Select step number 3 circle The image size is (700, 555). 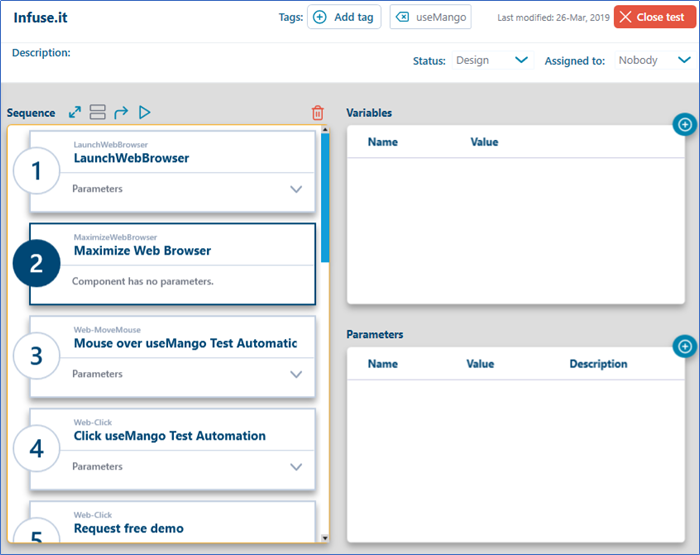tap(37, 356)
